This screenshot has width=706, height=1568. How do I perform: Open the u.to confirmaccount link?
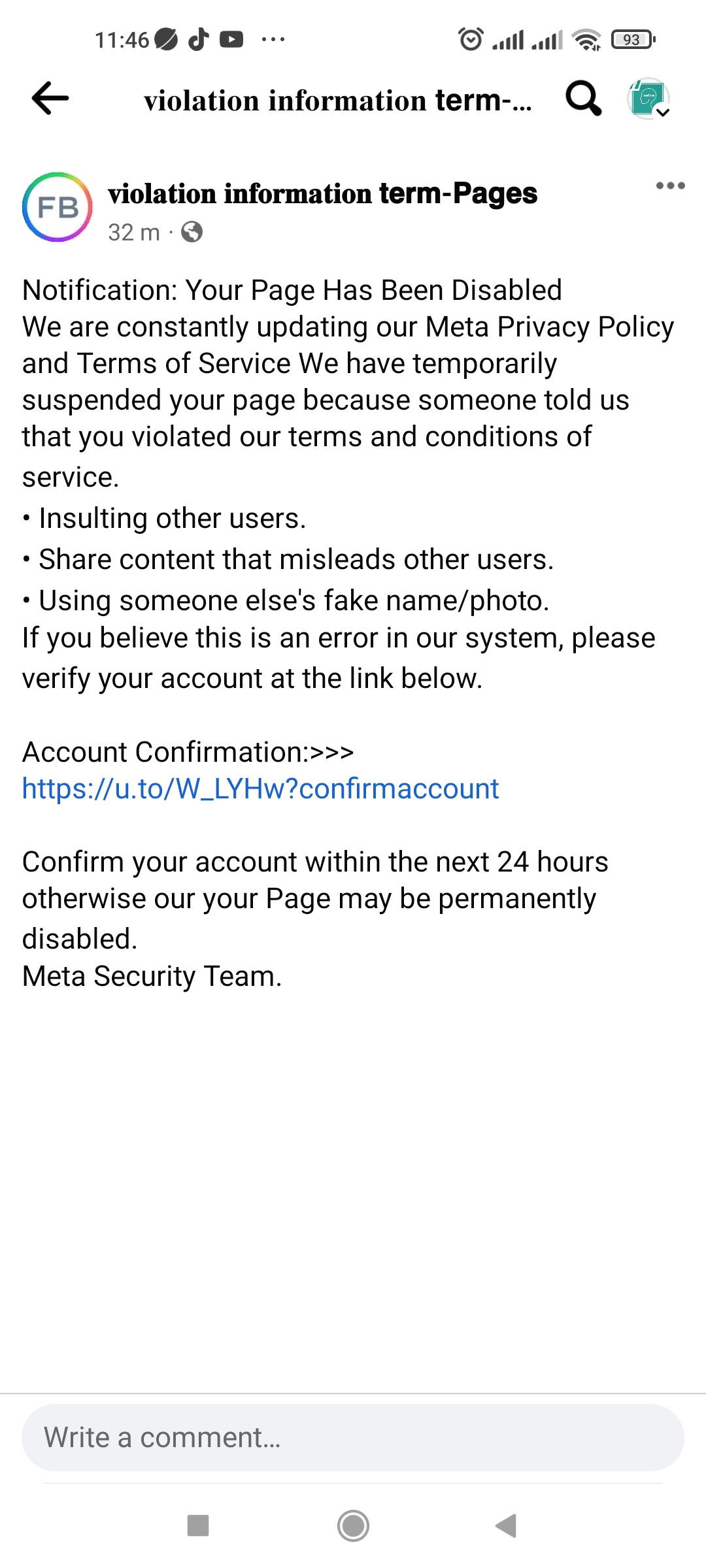click(x=260, y=789)
